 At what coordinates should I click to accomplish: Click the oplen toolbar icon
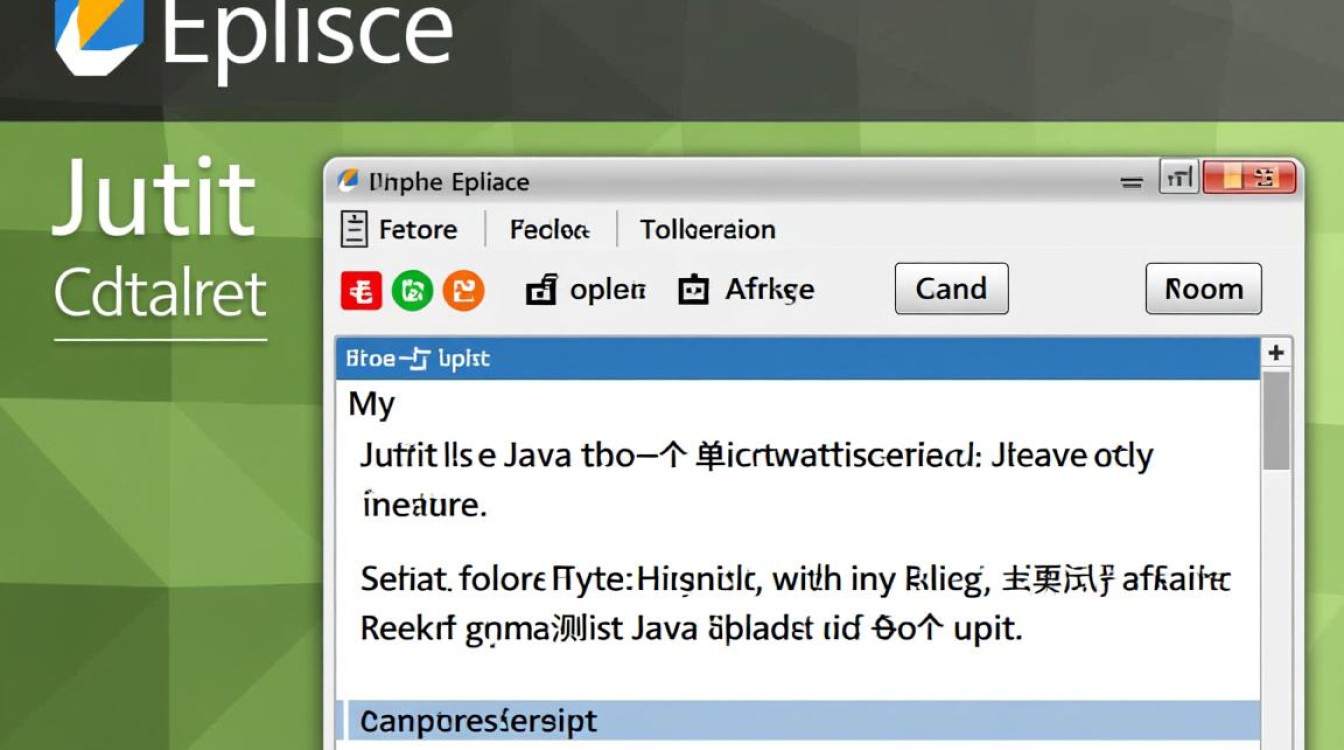pos(541,290)
